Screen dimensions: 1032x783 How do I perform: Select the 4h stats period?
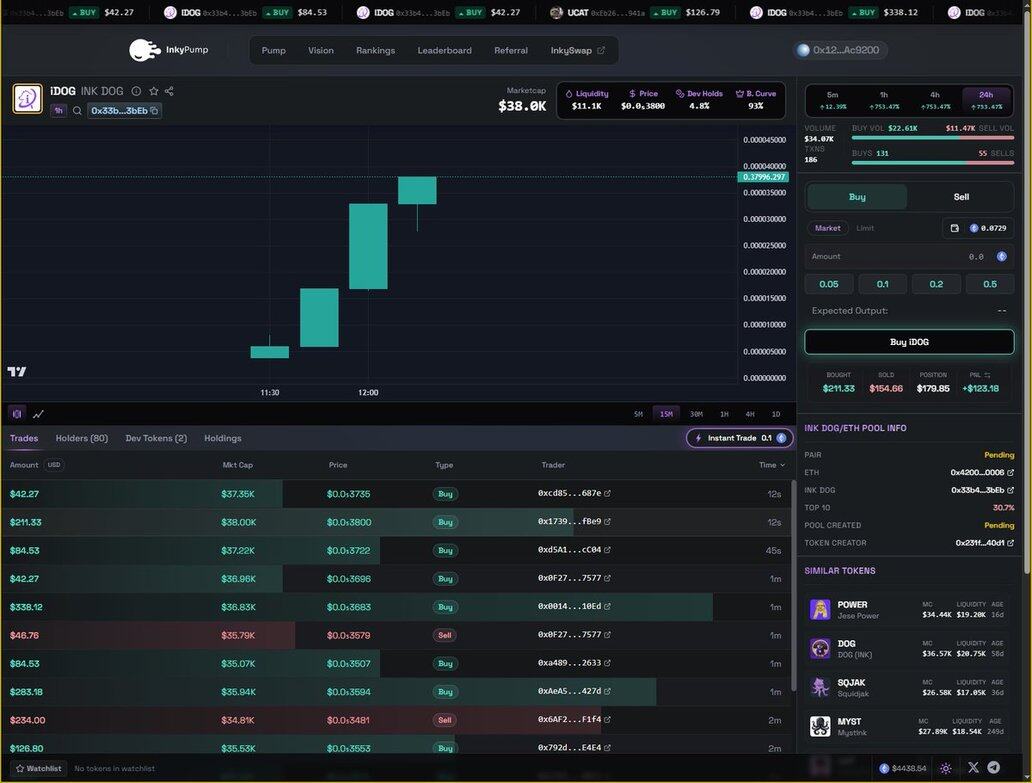tap(935, 100)
